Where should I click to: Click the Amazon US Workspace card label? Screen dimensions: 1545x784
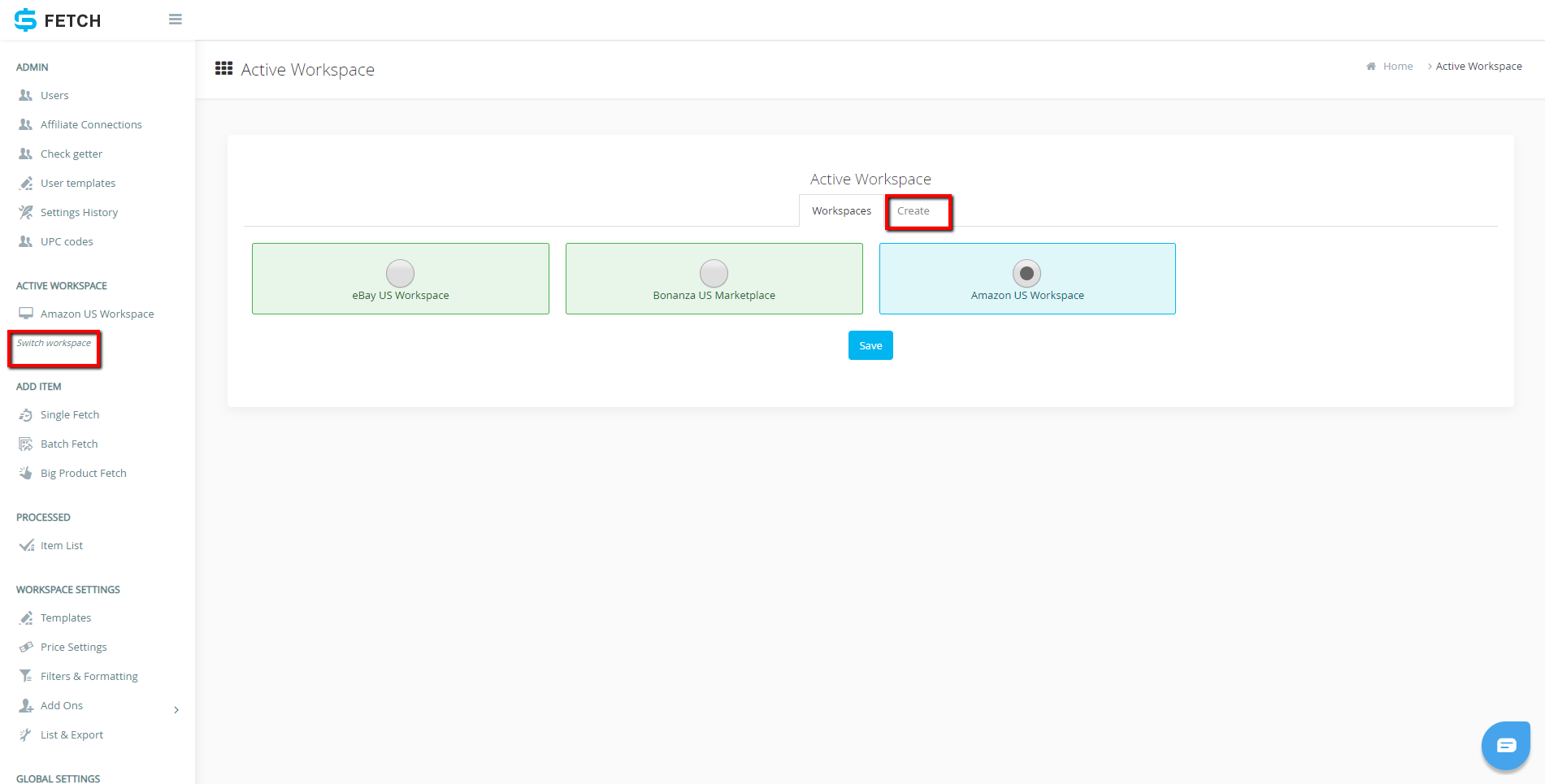pos(1027,295)
